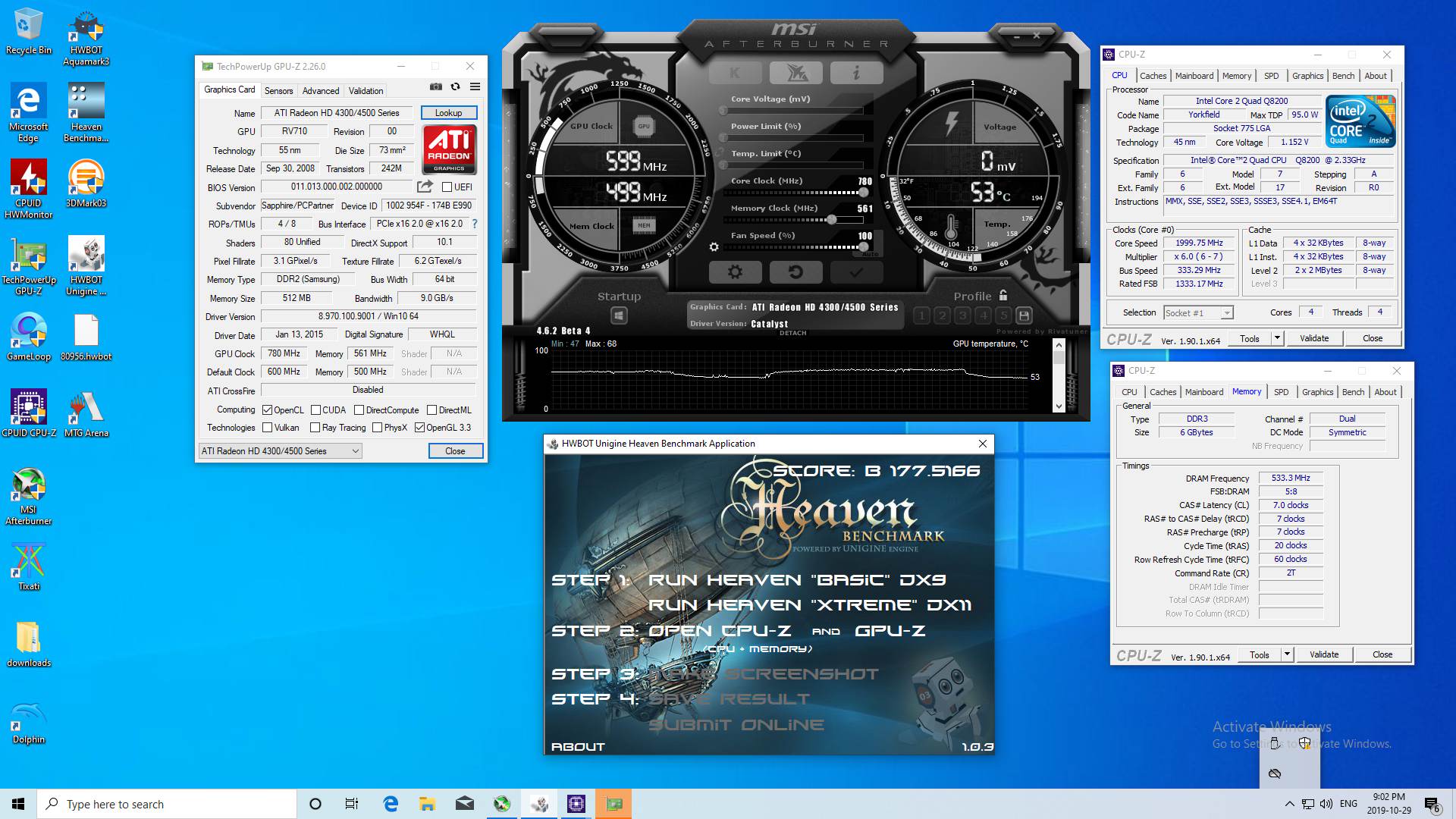1456x819 pixels.
Task: Click Validate button in lower CPU-Z
Action: coord(1324,654)
